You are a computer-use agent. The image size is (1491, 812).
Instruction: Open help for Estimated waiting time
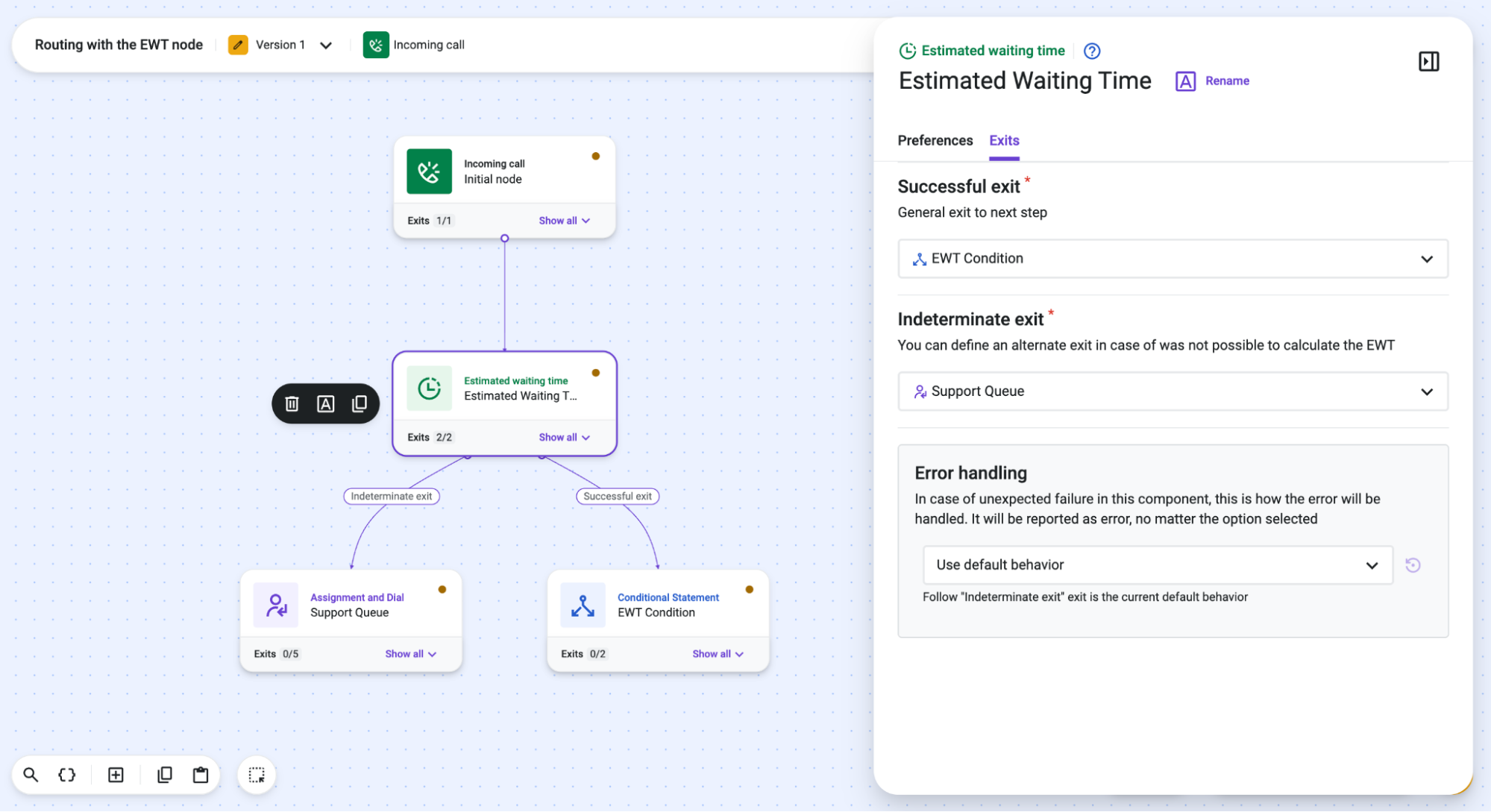point(1092,51)
